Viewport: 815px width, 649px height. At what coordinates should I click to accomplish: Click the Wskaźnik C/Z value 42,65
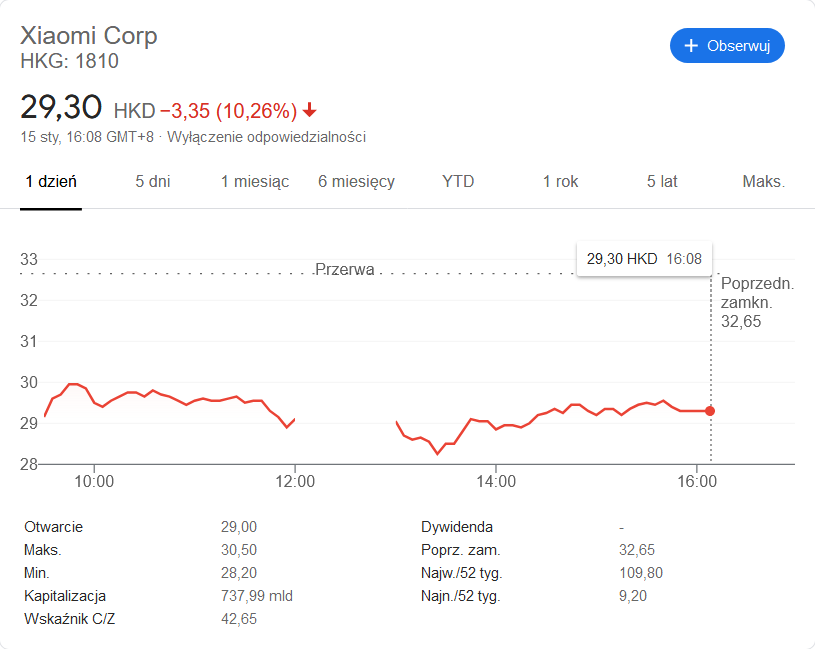click(239, 619)
